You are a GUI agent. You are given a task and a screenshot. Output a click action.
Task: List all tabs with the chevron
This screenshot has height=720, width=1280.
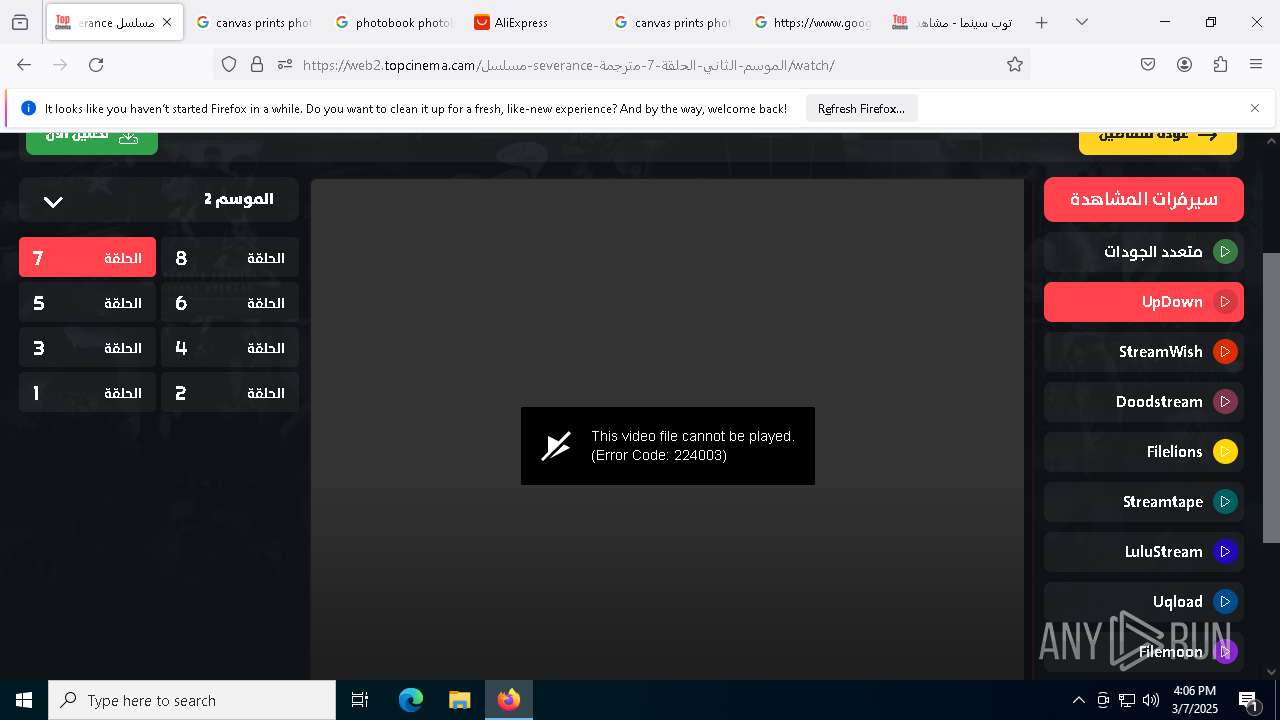pos(1082,22)
